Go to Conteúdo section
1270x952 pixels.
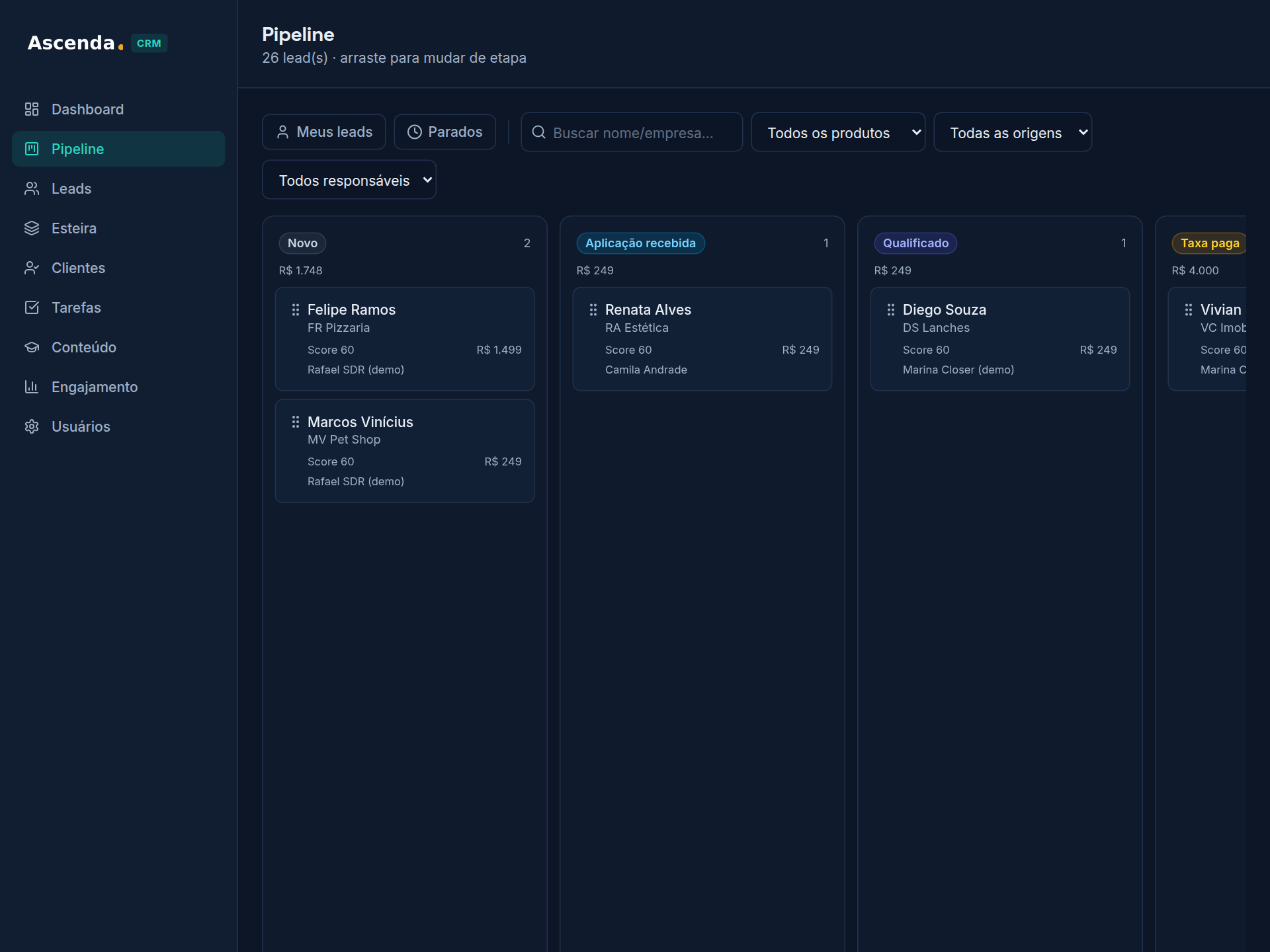point(118,347)
